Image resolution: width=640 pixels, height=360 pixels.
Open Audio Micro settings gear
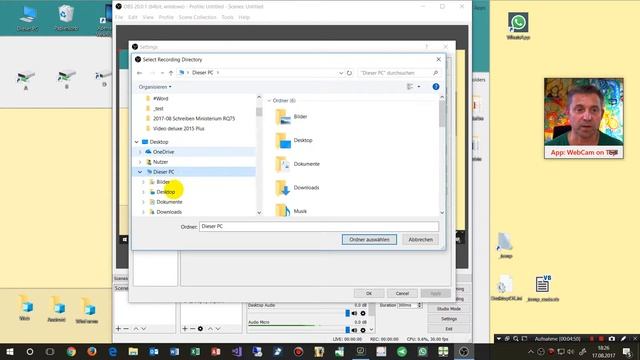(363, 330)
